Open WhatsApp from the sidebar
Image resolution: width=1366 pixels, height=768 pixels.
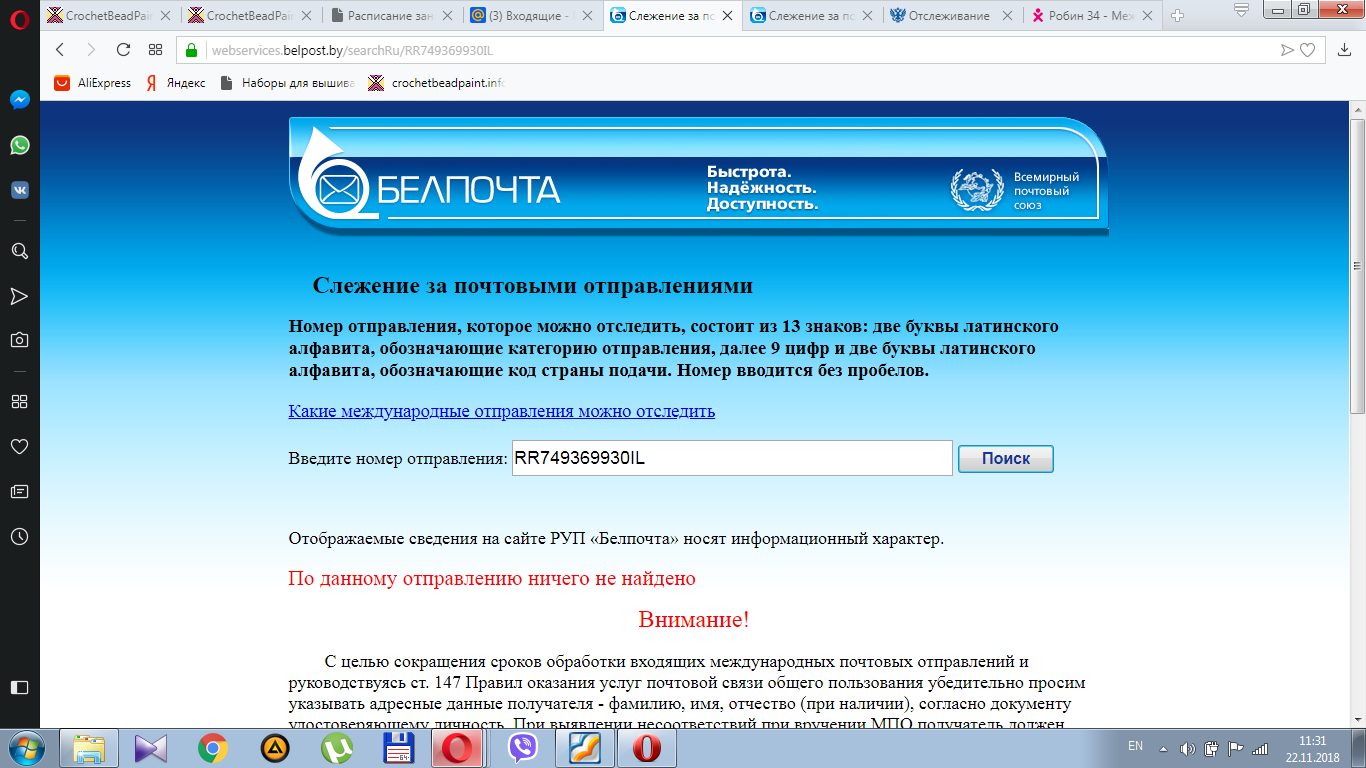[x=19, y=146]
